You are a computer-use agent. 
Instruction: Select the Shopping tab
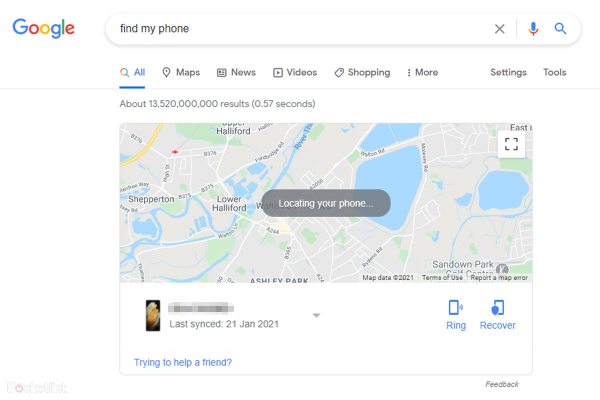362,72
